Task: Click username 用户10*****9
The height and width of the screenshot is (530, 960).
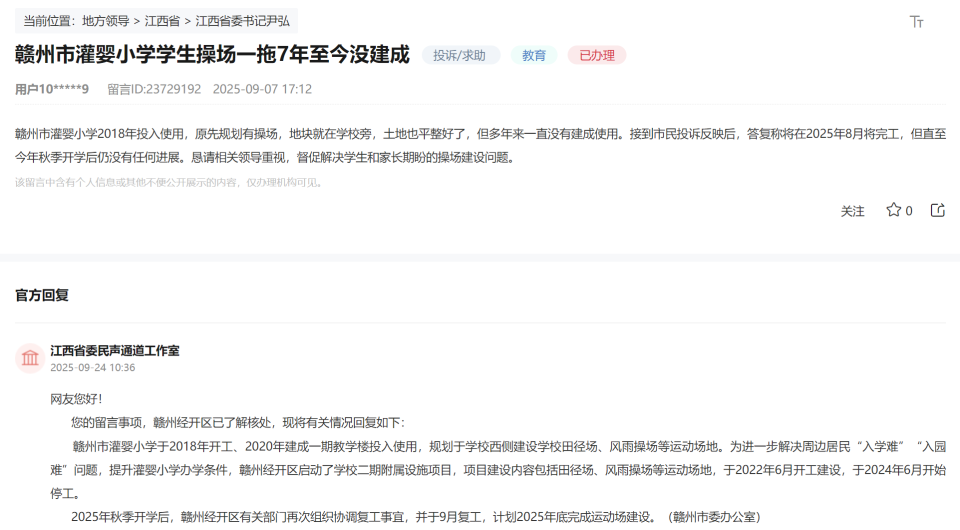Action: click(52, 89)
